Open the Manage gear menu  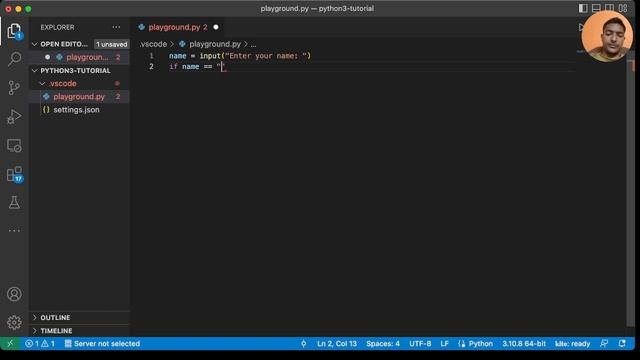14,322
